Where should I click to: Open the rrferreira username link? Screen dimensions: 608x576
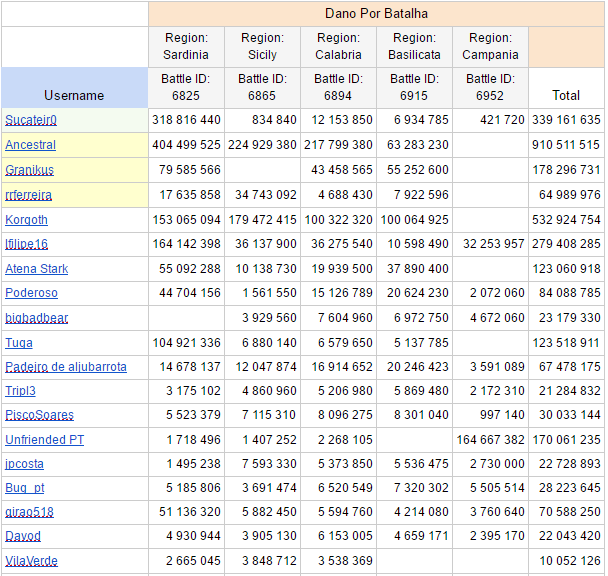[x=28, y=195]
